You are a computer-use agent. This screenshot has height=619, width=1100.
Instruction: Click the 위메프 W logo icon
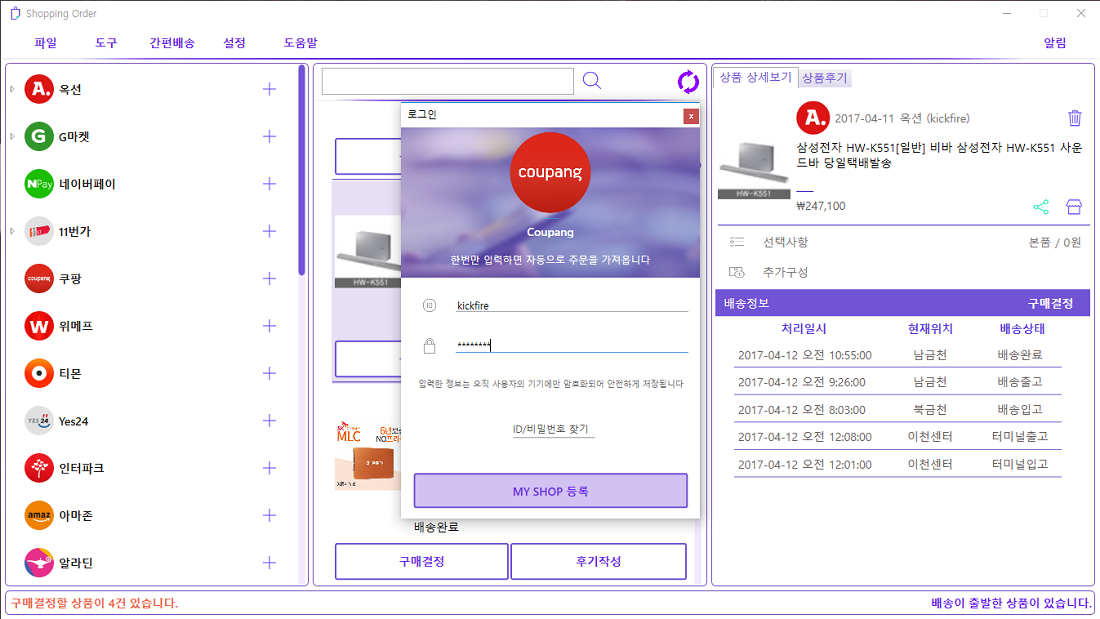coord(39,326)
